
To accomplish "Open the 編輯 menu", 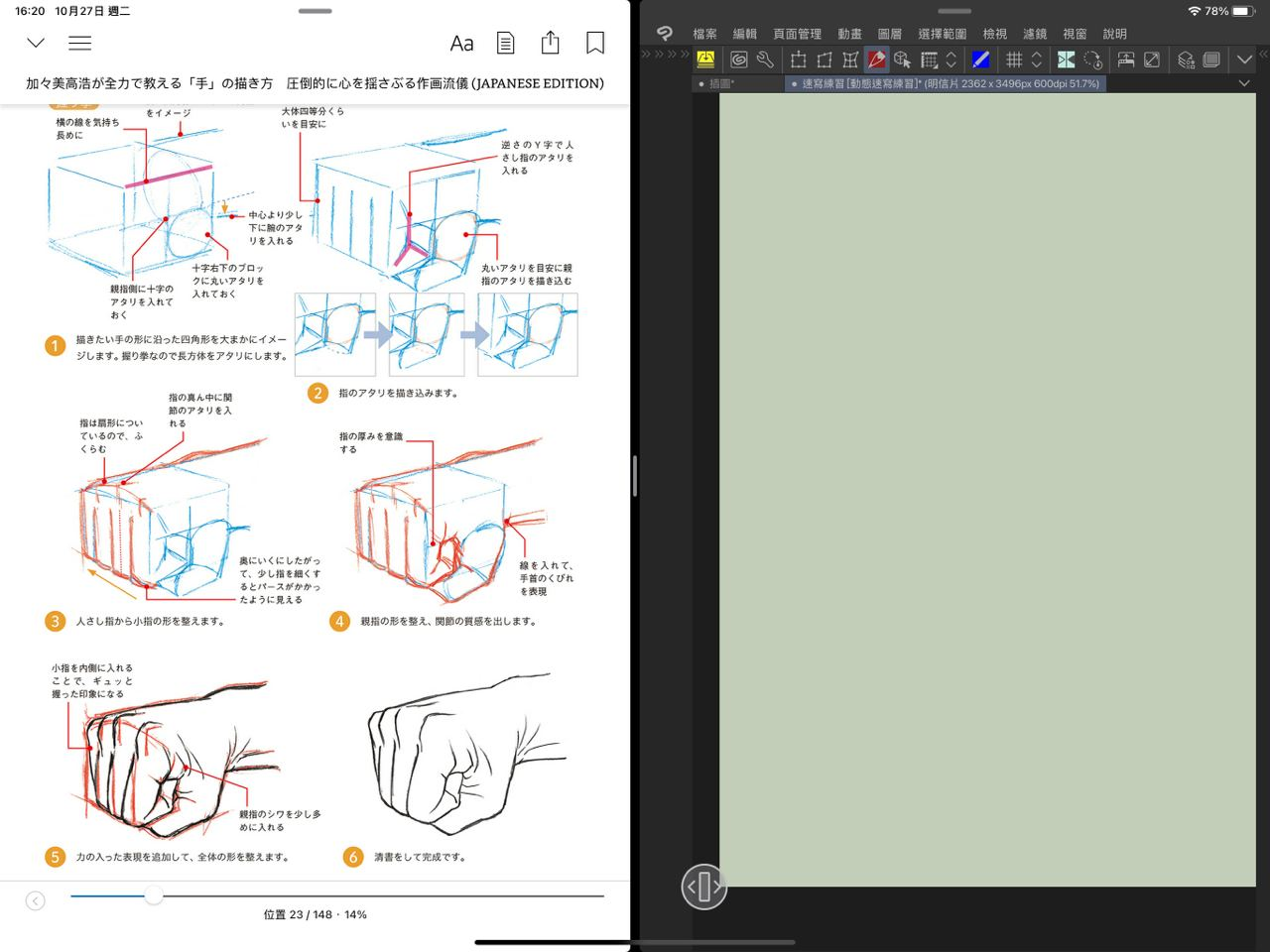I will [744, 34].
